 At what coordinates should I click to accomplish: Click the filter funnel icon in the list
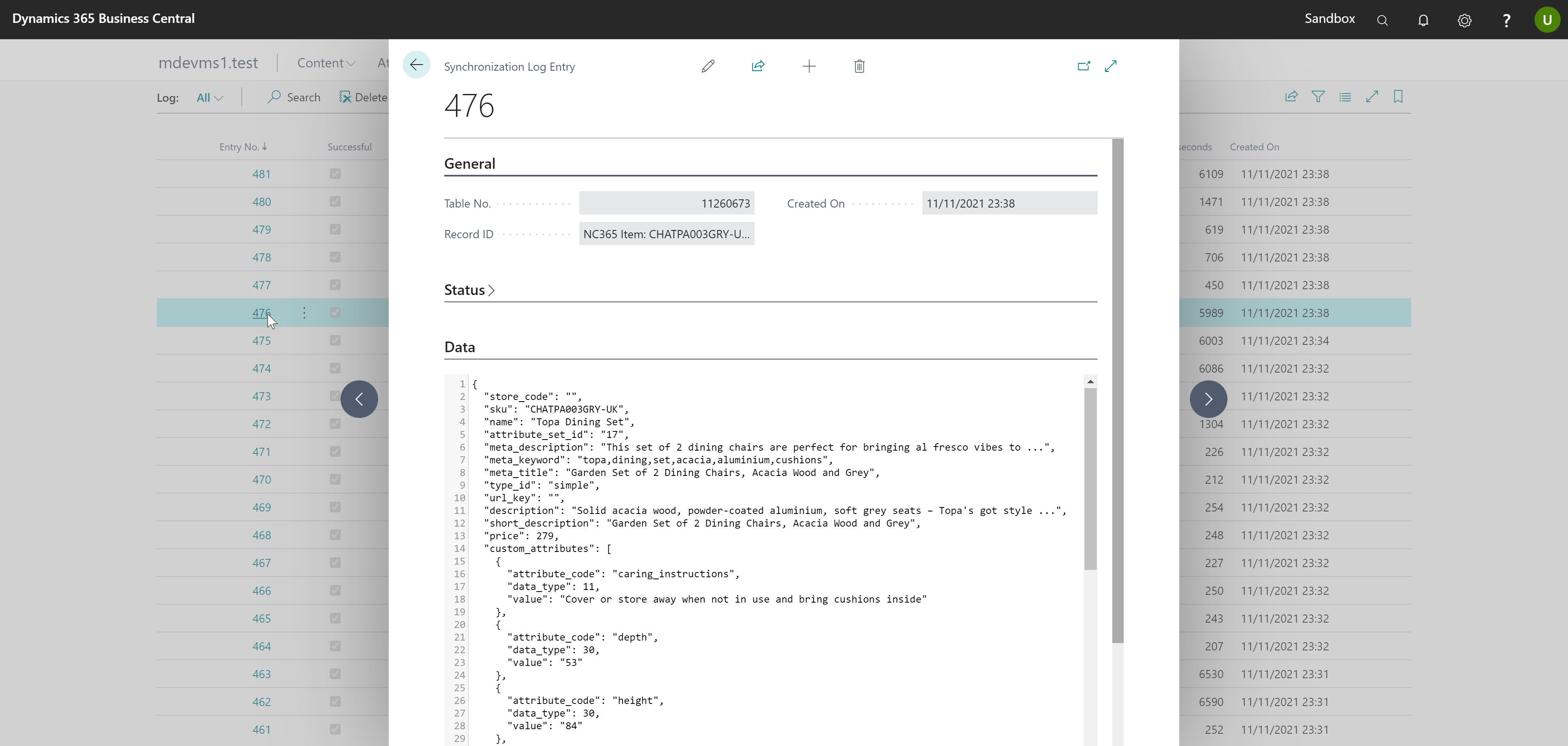click(x=1318, y=97)
